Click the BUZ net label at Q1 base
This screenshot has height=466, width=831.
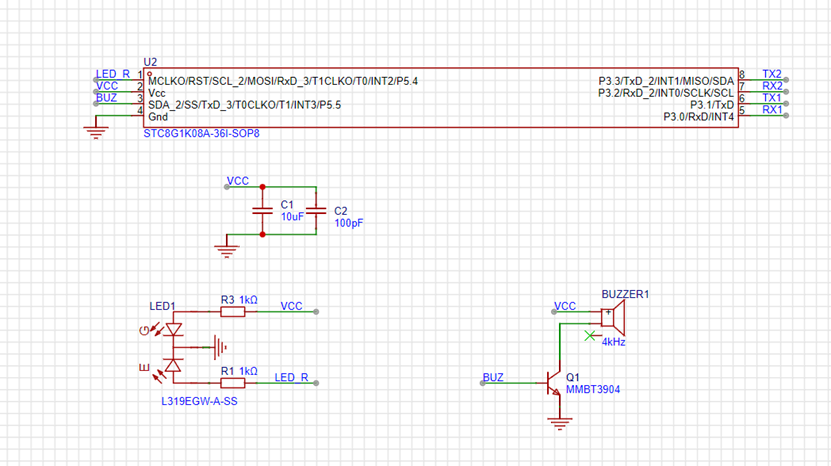pyautogui.click(x=493, y=377)
